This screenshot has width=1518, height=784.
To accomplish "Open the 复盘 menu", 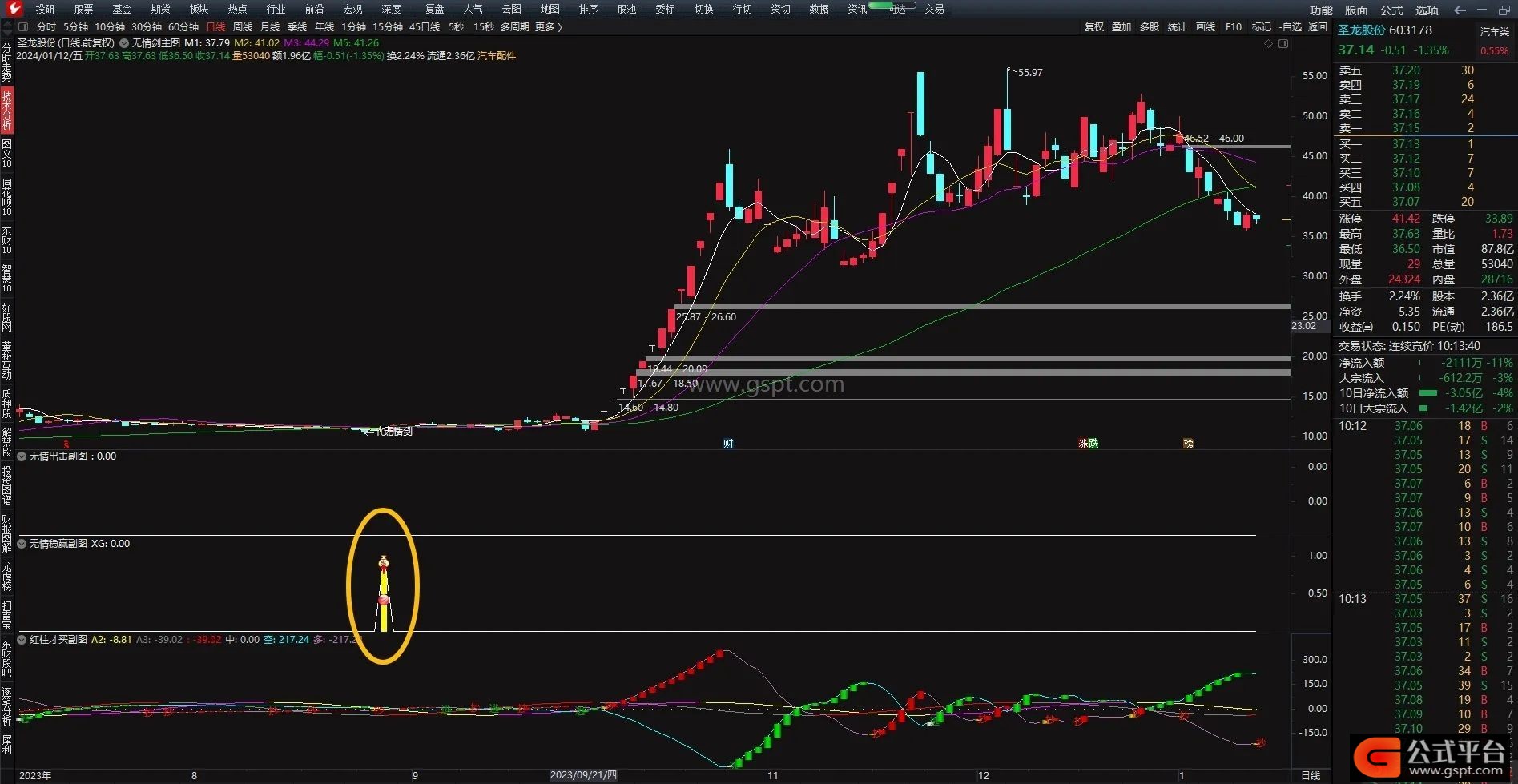I will (434, 10).
